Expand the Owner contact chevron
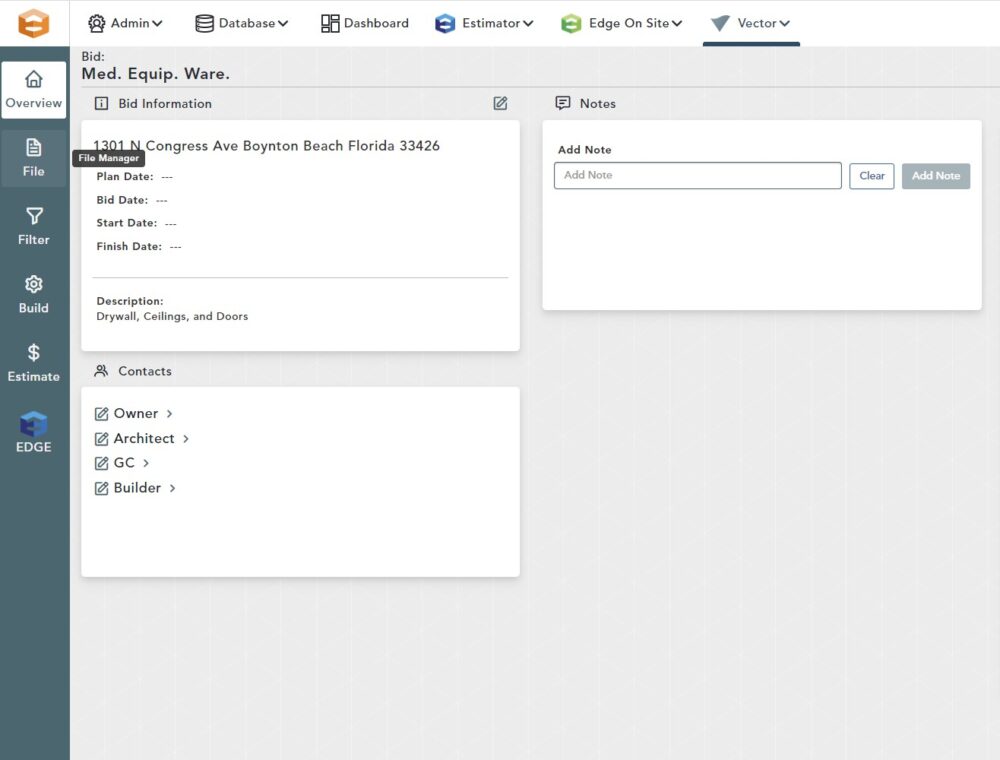1000x760 pixels. (x=169, y=414)
